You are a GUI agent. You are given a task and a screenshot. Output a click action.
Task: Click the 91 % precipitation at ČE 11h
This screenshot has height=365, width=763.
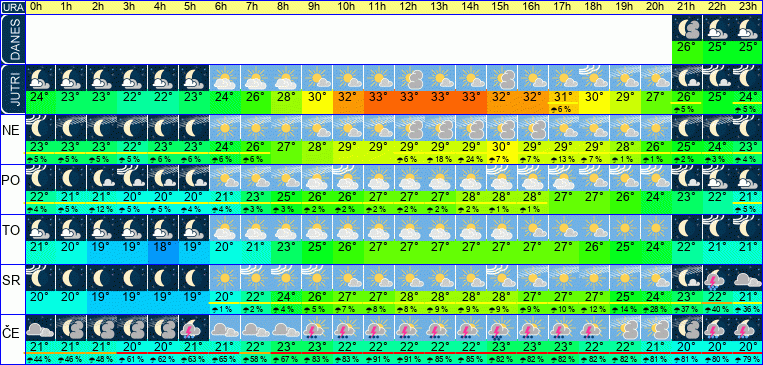point(379,360)
